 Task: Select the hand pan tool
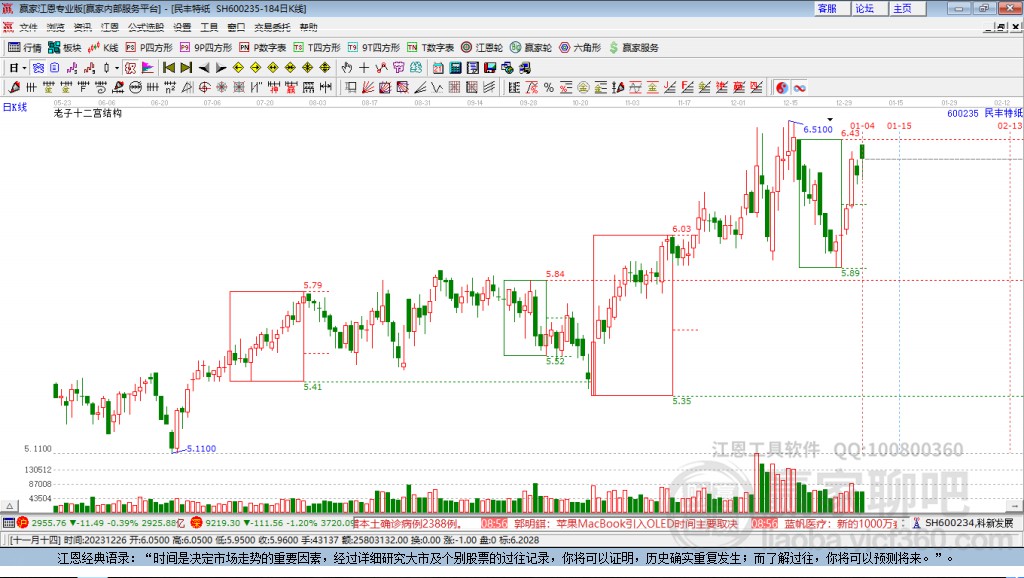click(x=347, y=67)
